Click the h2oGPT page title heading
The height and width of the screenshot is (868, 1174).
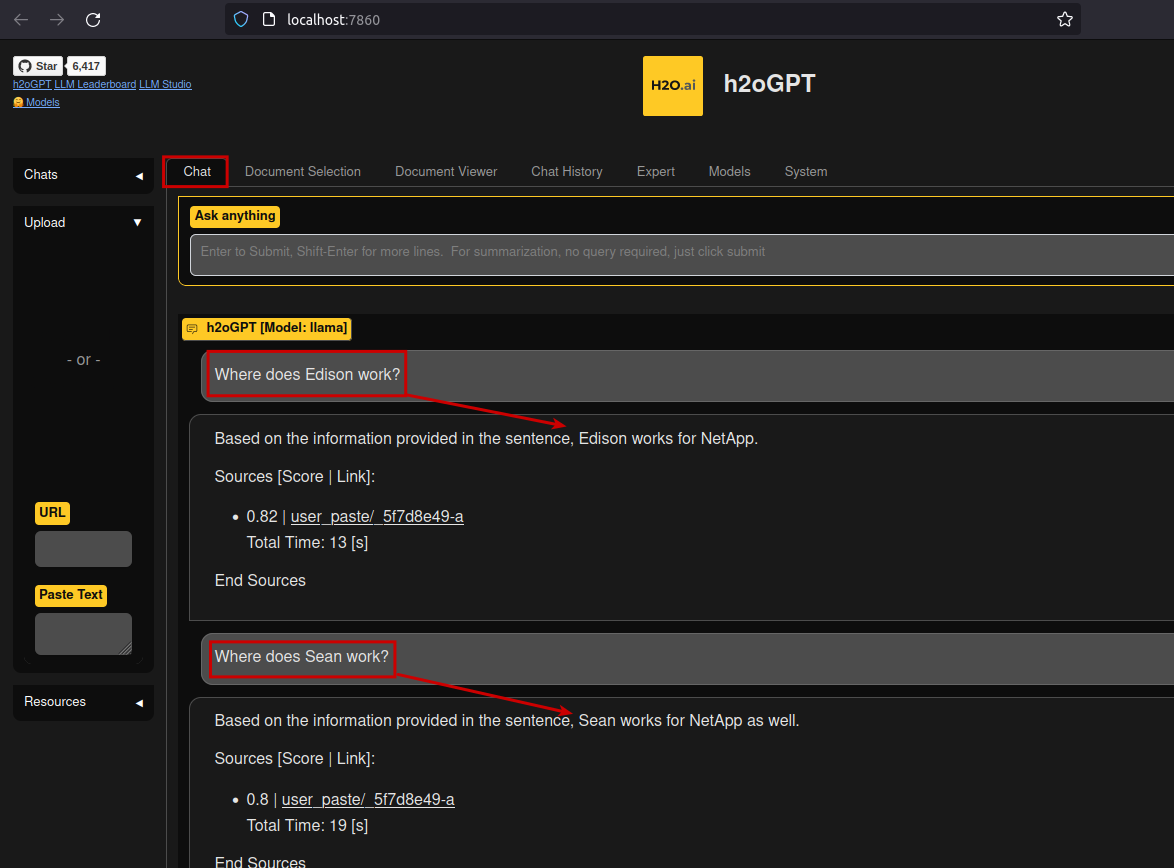click(769, 84)
